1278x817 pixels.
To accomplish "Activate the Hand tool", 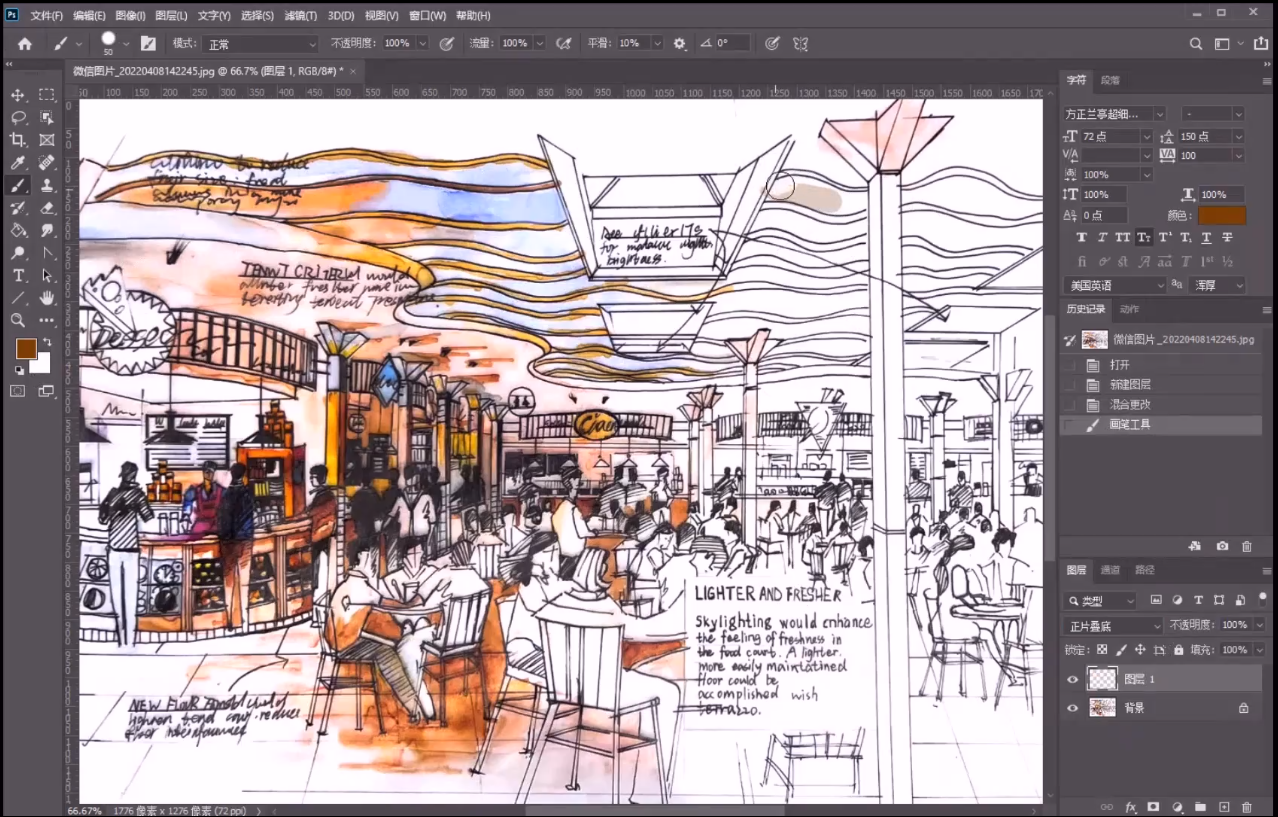I will click(47, 298).
